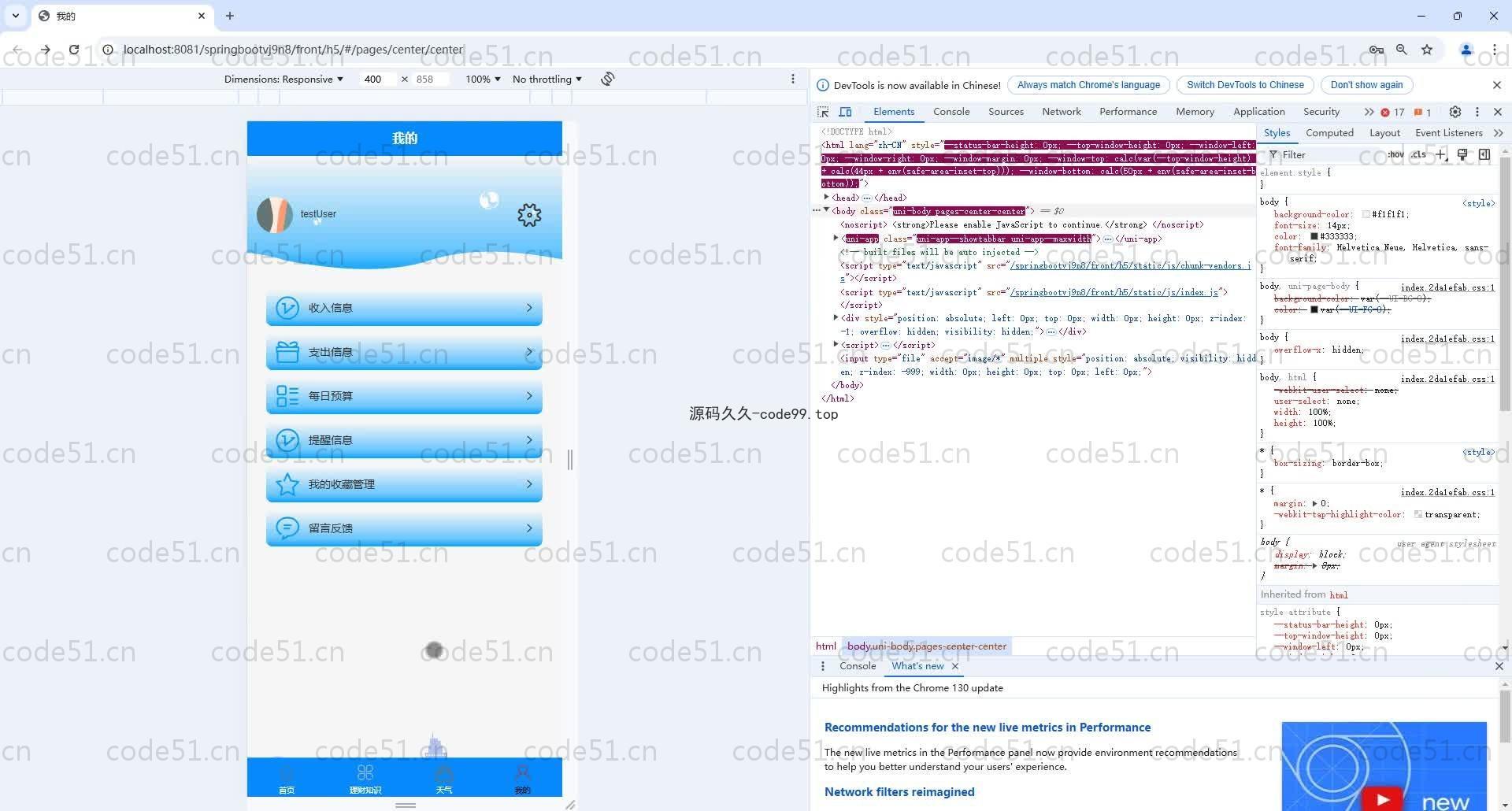Open the No throttling dropdown

pyautogui.click(x=547, y=79)
